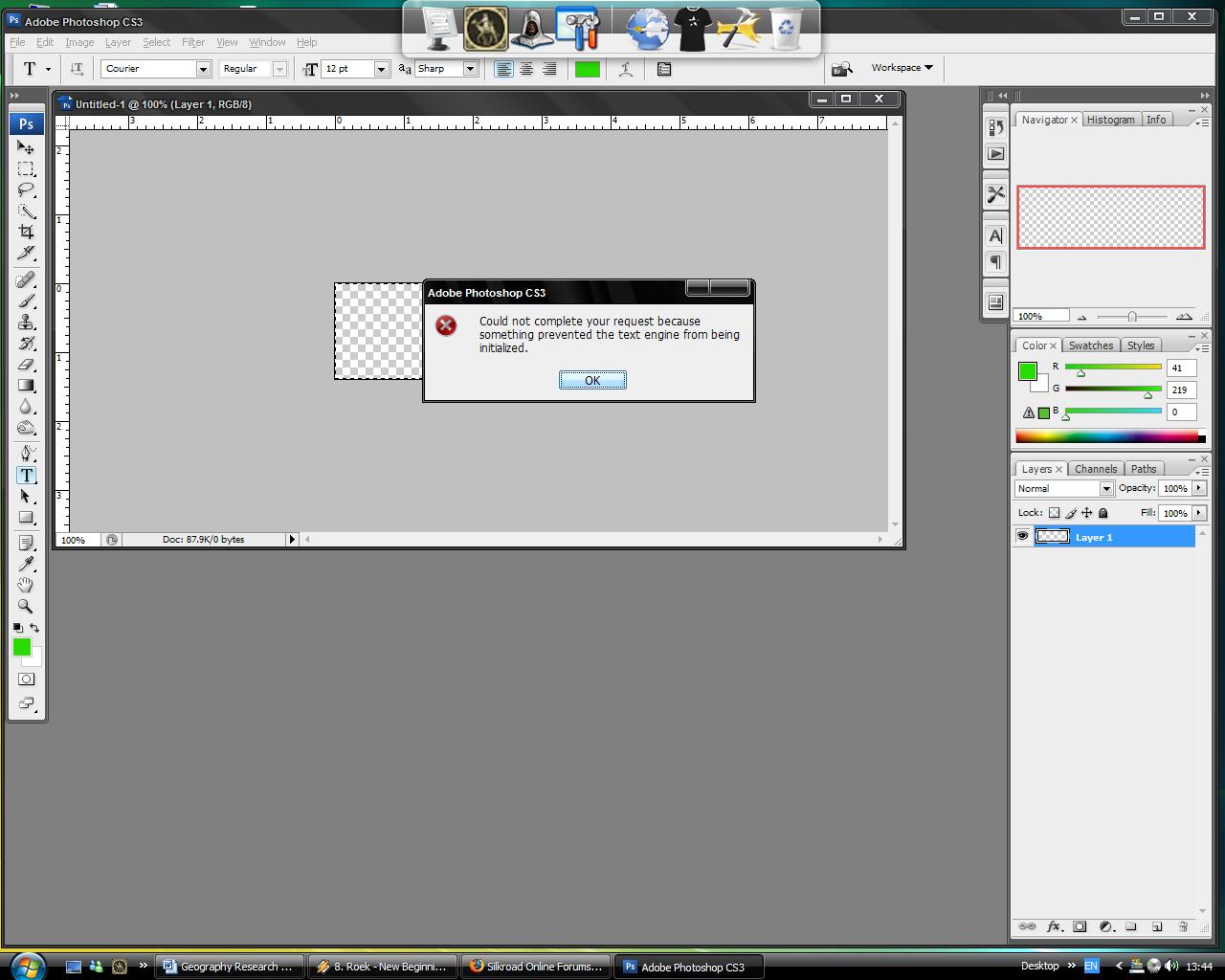The height and width of the screenshot is (980, 1225).
Task: Select the Lasso tool
Action: tap(26, 189)
